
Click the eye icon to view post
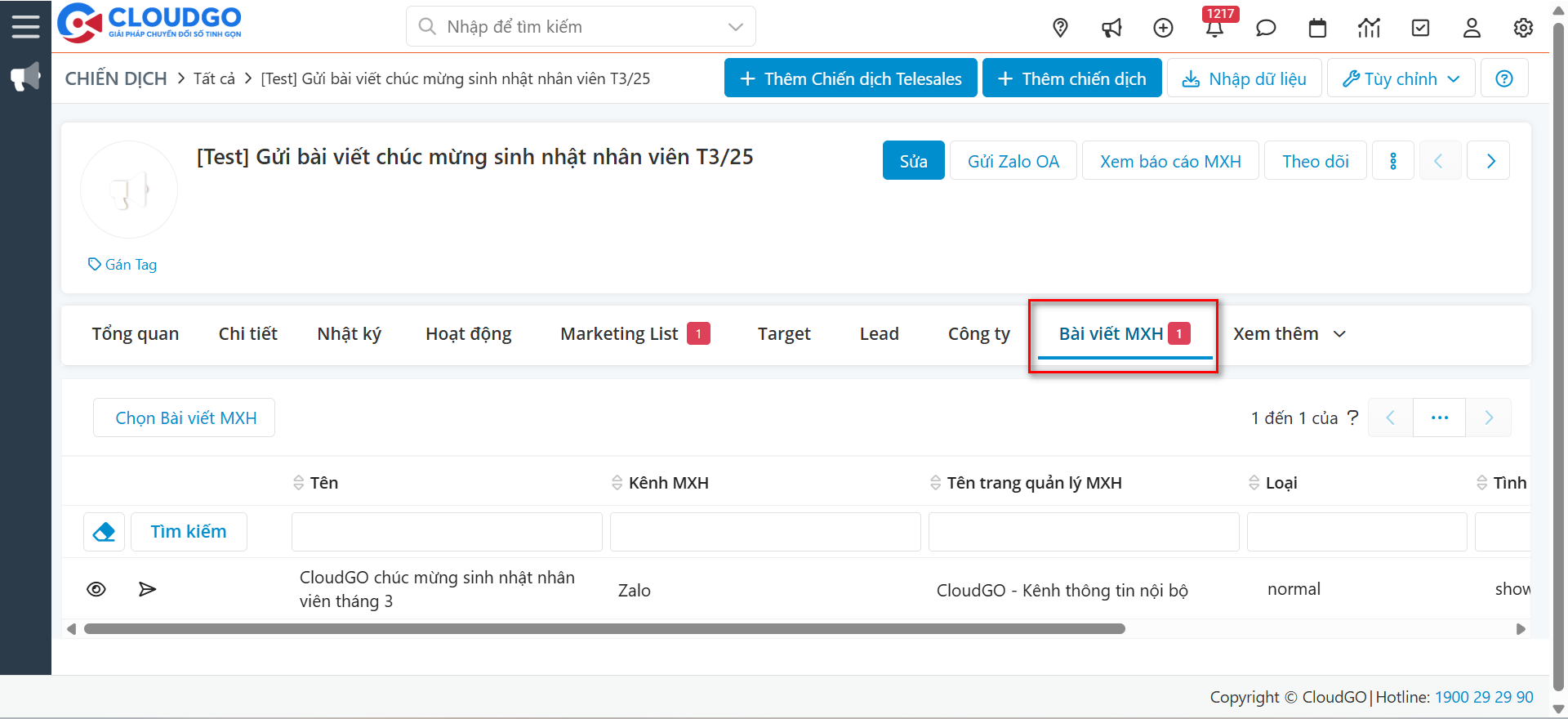click(x=96, y=589)
